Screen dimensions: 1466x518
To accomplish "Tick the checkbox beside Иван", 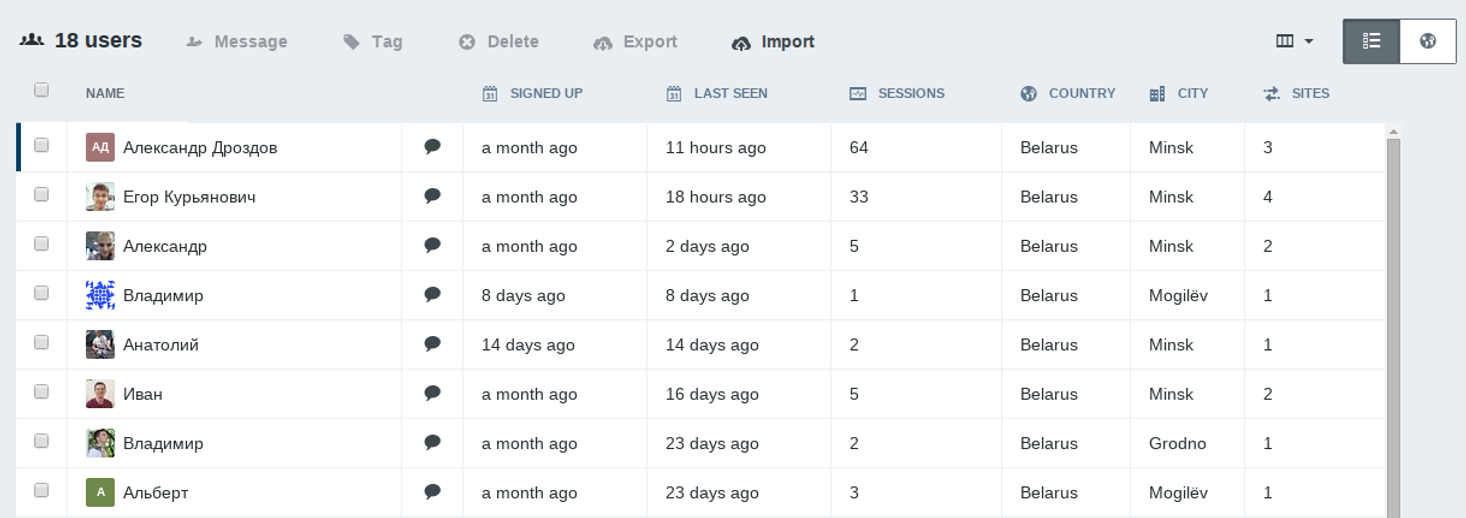I will click(41, 392).
